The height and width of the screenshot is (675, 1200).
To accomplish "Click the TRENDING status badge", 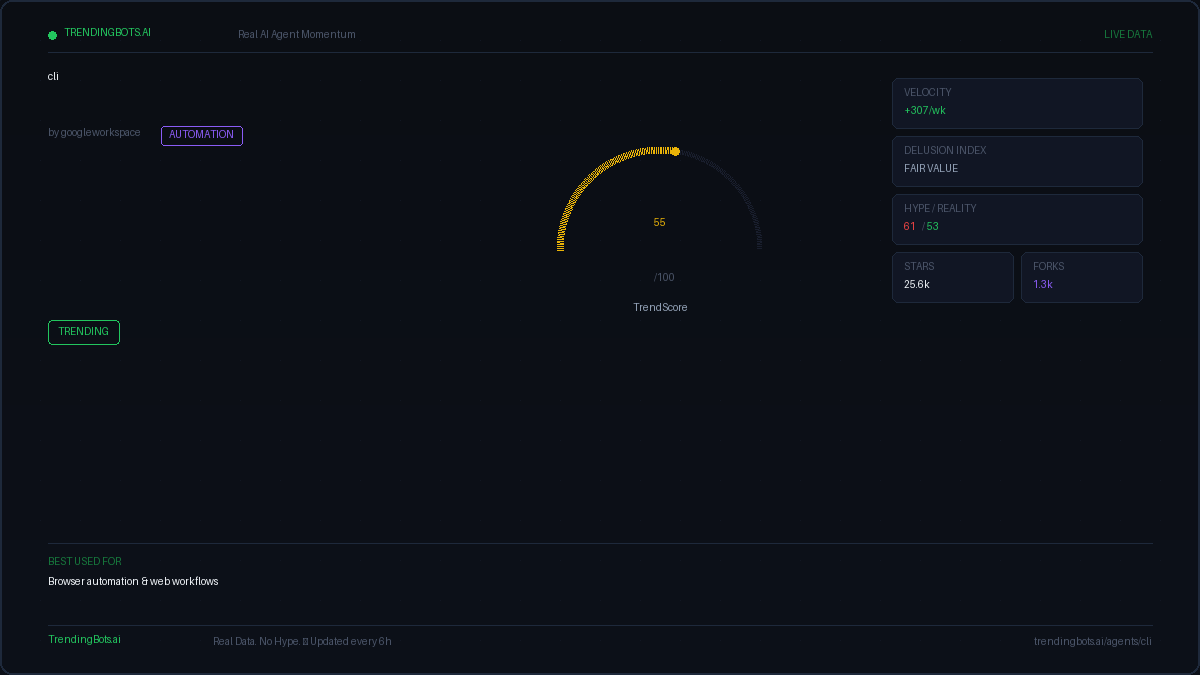I will coord(84,332).
